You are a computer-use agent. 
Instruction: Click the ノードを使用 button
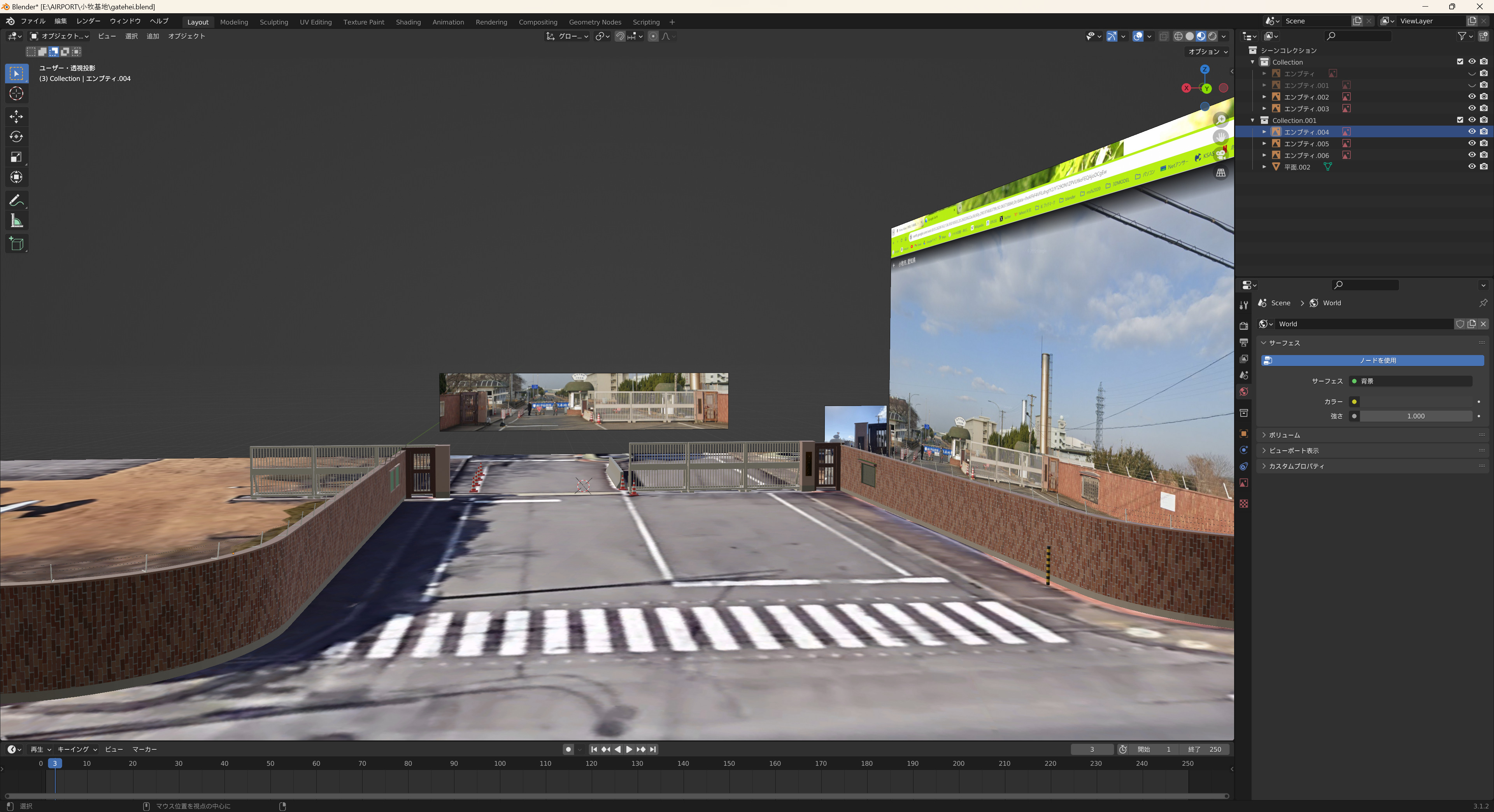(1372, 360)
